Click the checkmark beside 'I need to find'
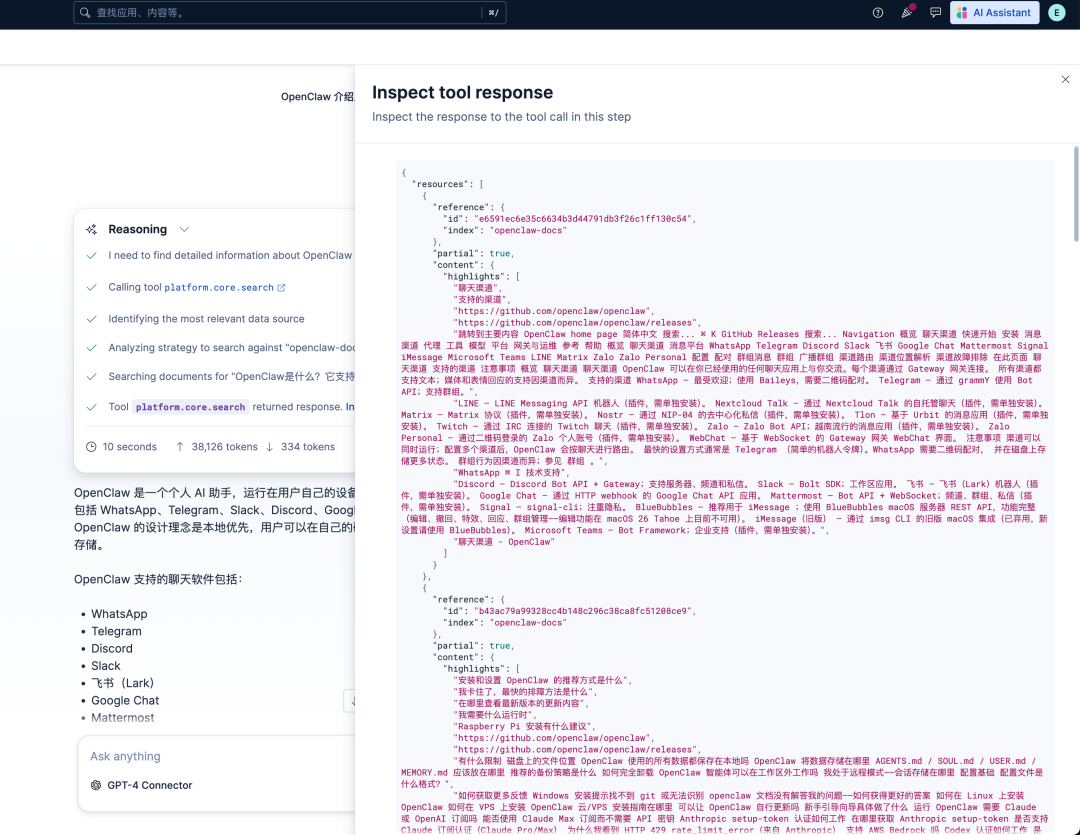Screen dimensions: 1080x835 click(x=91, y=256)
